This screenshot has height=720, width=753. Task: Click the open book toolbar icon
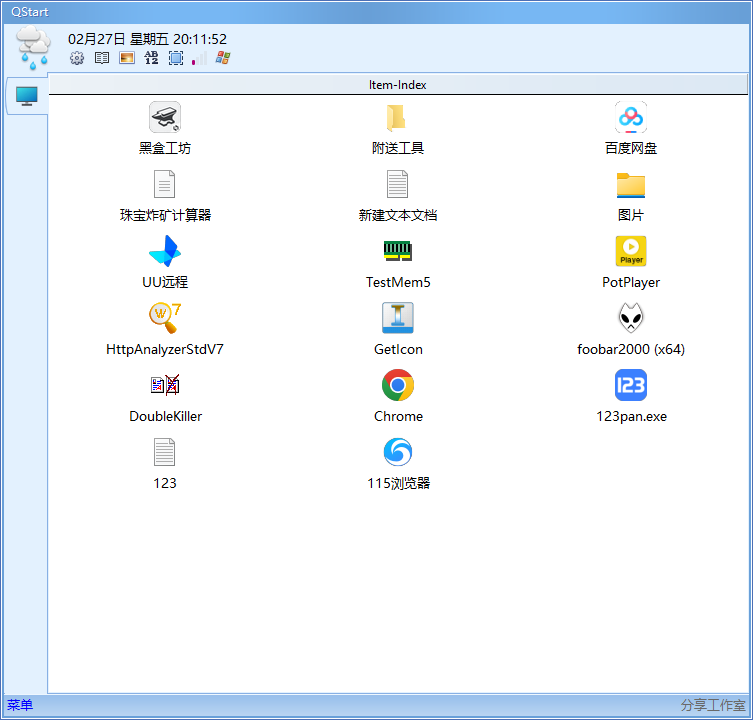[x=102, y=58]
